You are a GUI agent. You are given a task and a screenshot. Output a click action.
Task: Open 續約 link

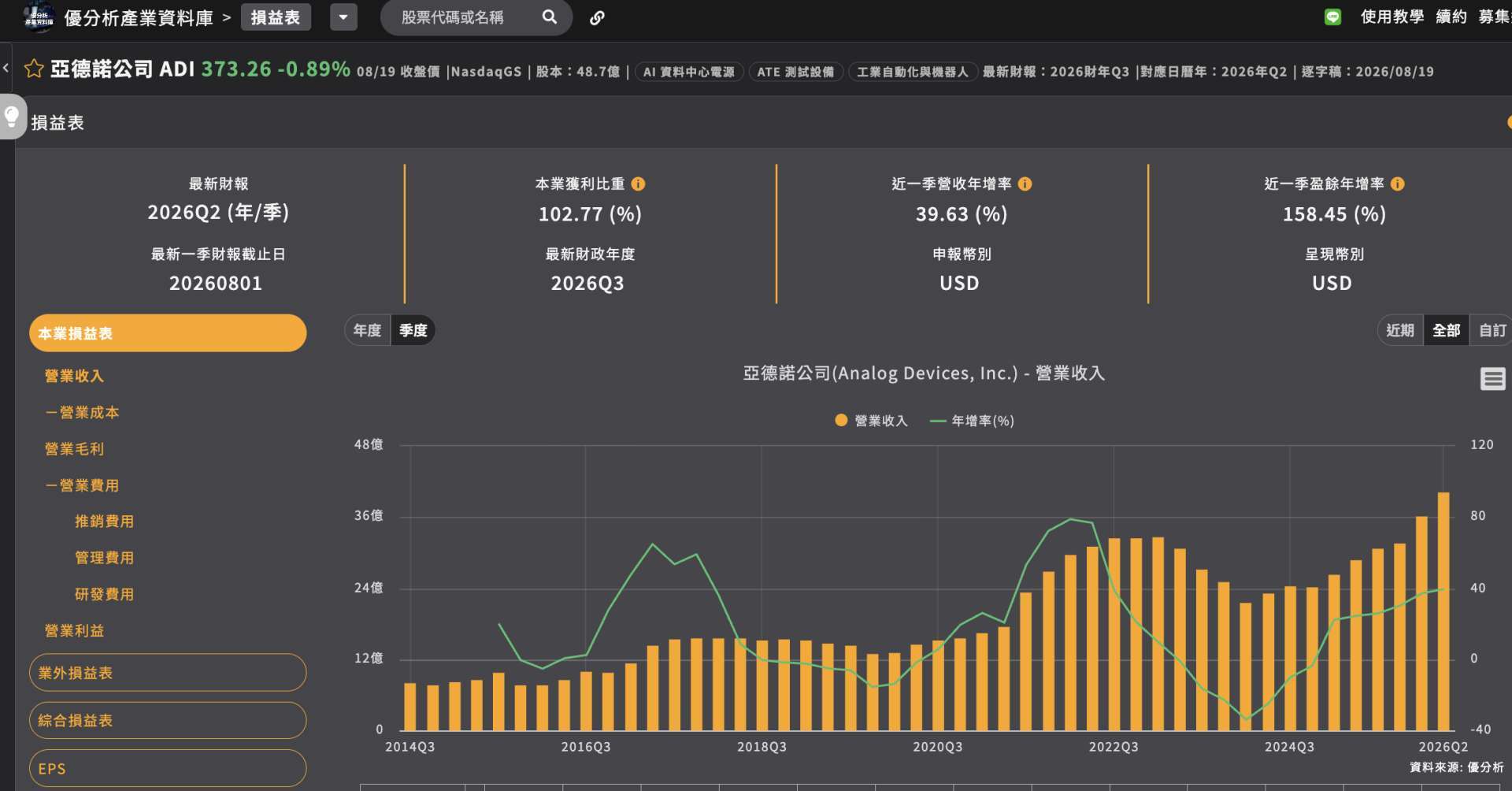1451,17
